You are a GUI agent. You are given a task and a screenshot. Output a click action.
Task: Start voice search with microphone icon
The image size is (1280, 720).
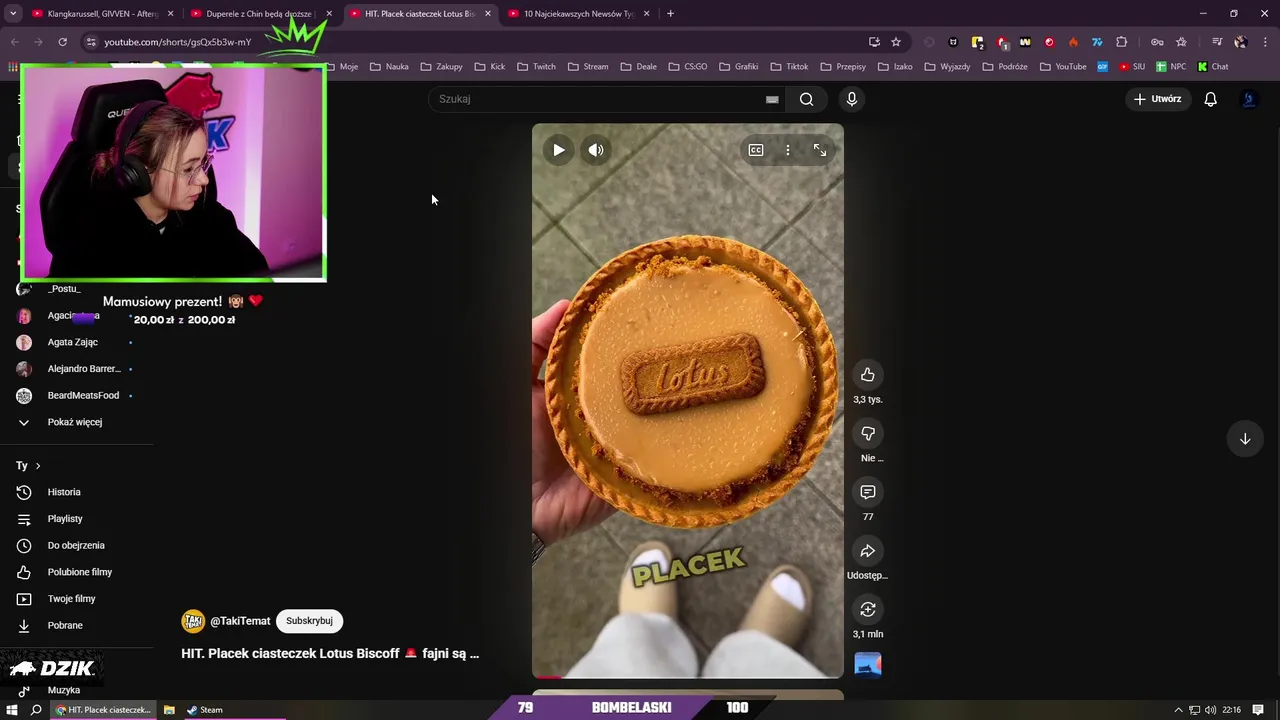(852, 99)
